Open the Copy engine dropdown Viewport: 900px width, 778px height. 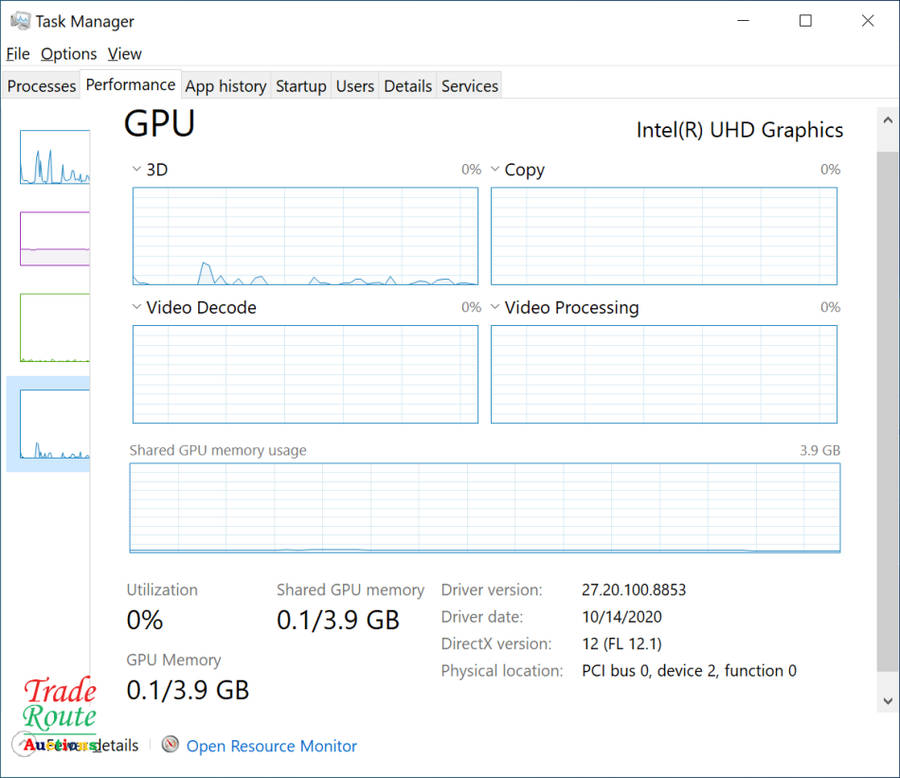[x=495, y=170]
